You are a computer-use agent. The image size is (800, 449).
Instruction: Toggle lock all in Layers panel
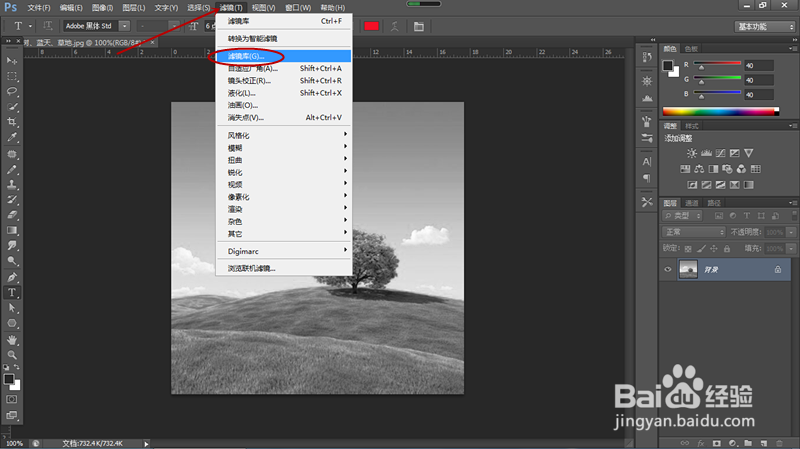[727, 248]
